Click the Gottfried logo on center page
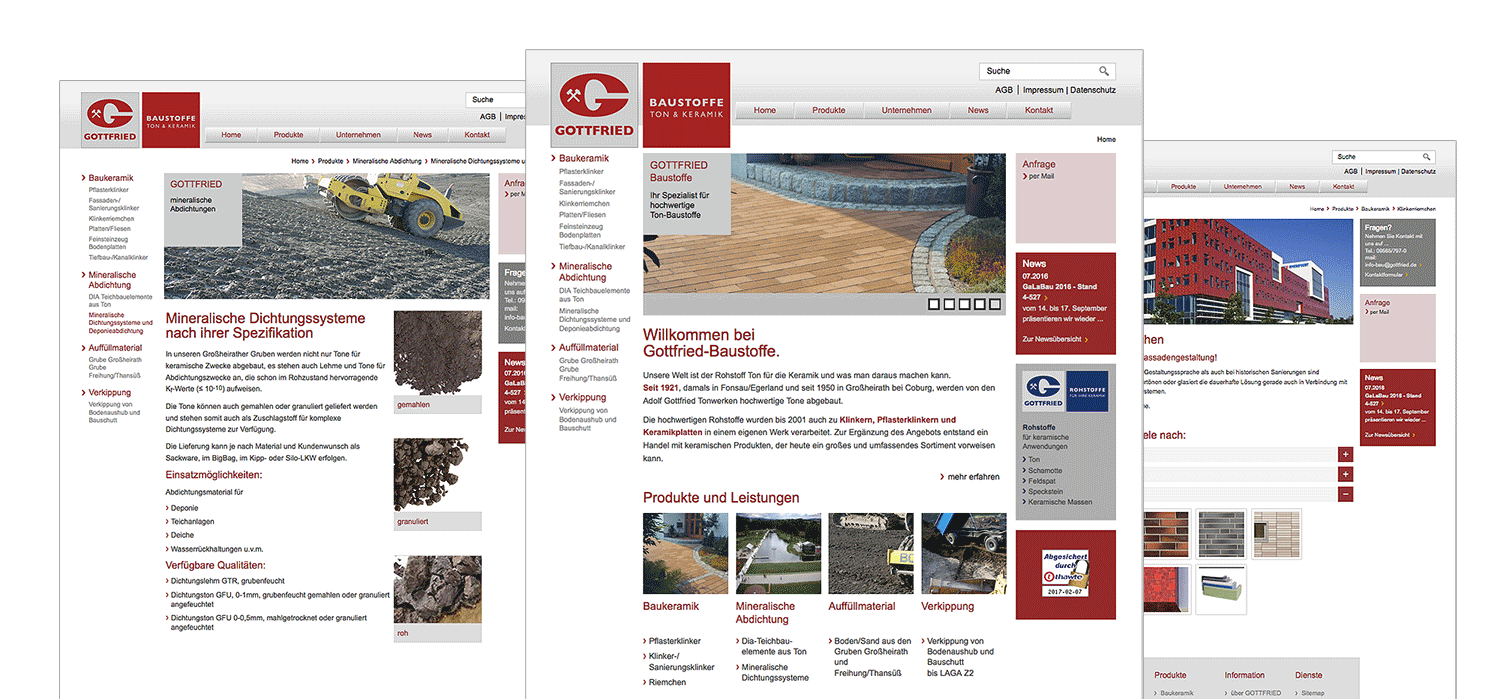This screenshot has height=699, width=1500. tap(594, 105)
